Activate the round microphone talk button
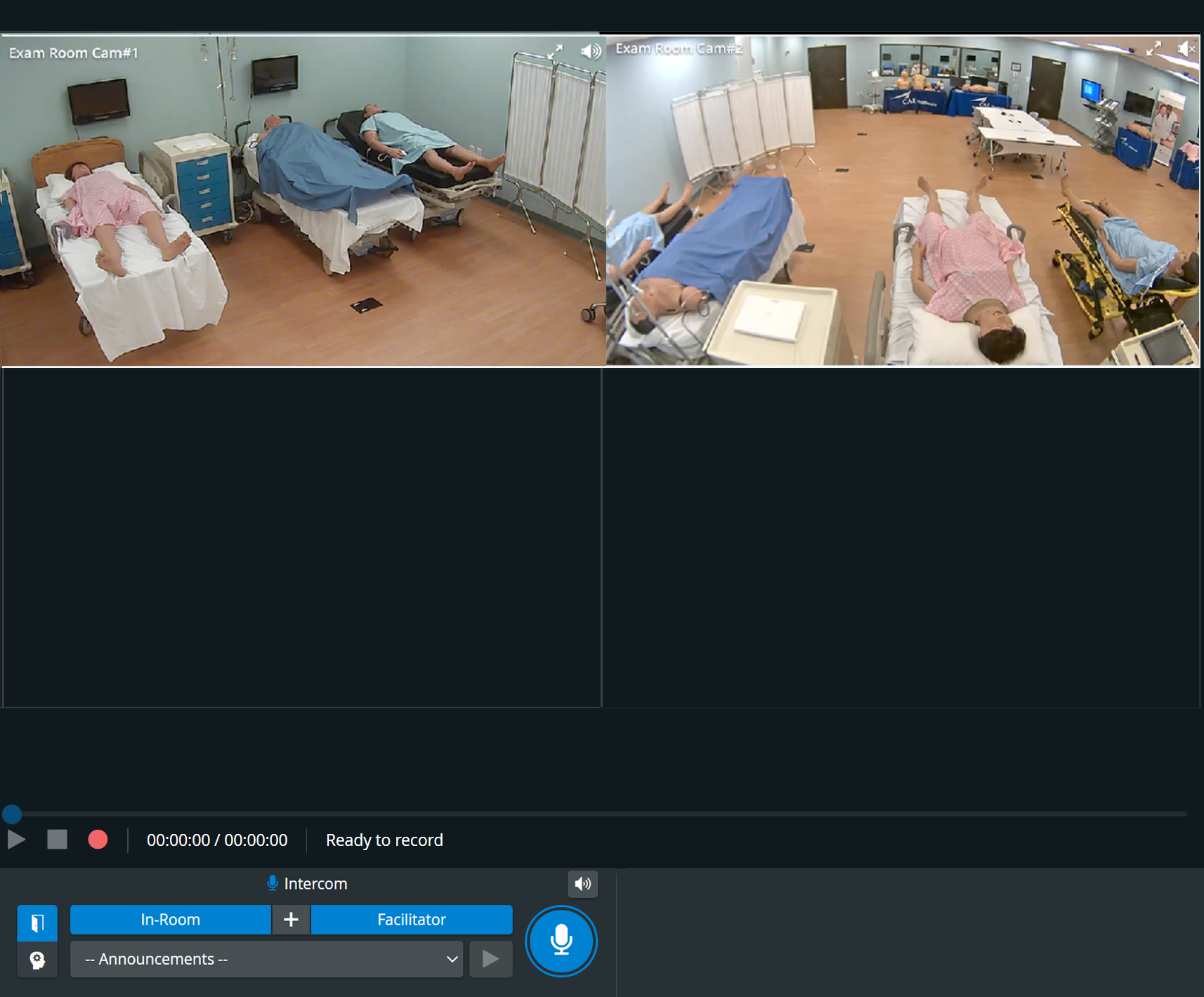The image size is (1204, 997). (561, 941)
